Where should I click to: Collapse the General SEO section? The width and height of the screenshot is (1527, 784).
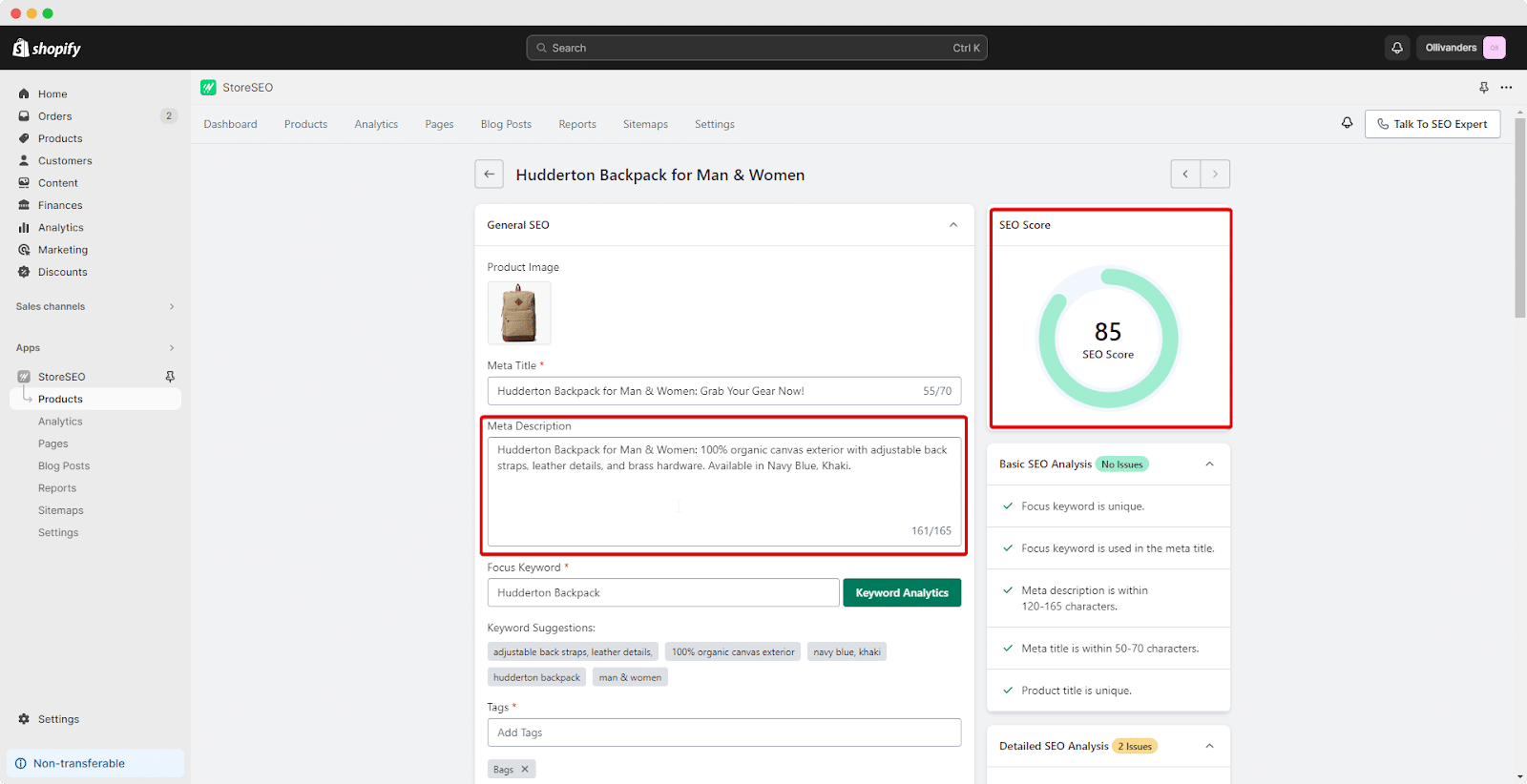pos(952,225)
